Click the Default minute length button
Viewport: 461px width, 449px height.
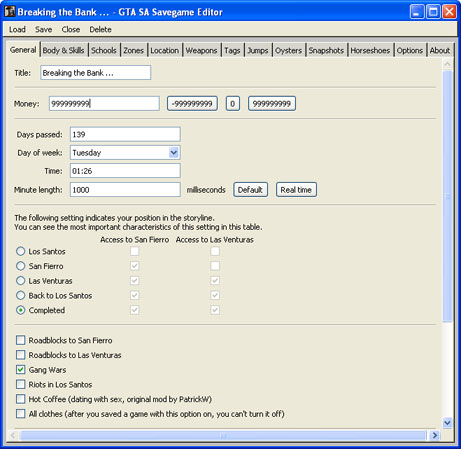(250, 190)
